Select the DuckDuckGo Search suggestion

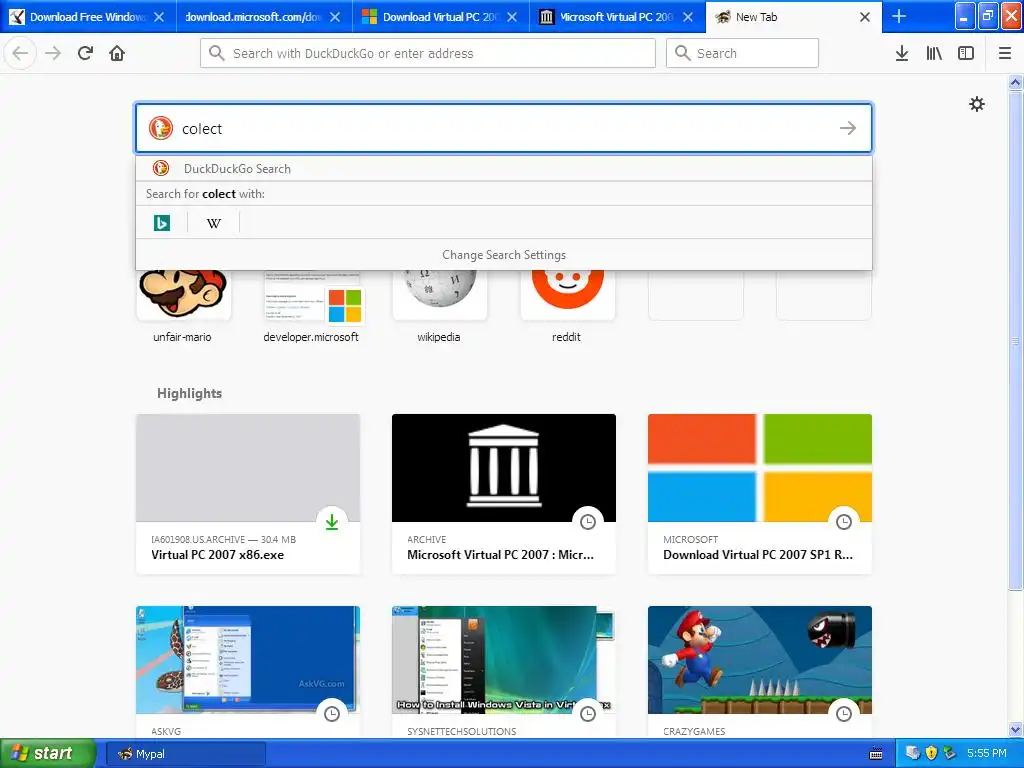pyautogui.click(x=504, y=168)
